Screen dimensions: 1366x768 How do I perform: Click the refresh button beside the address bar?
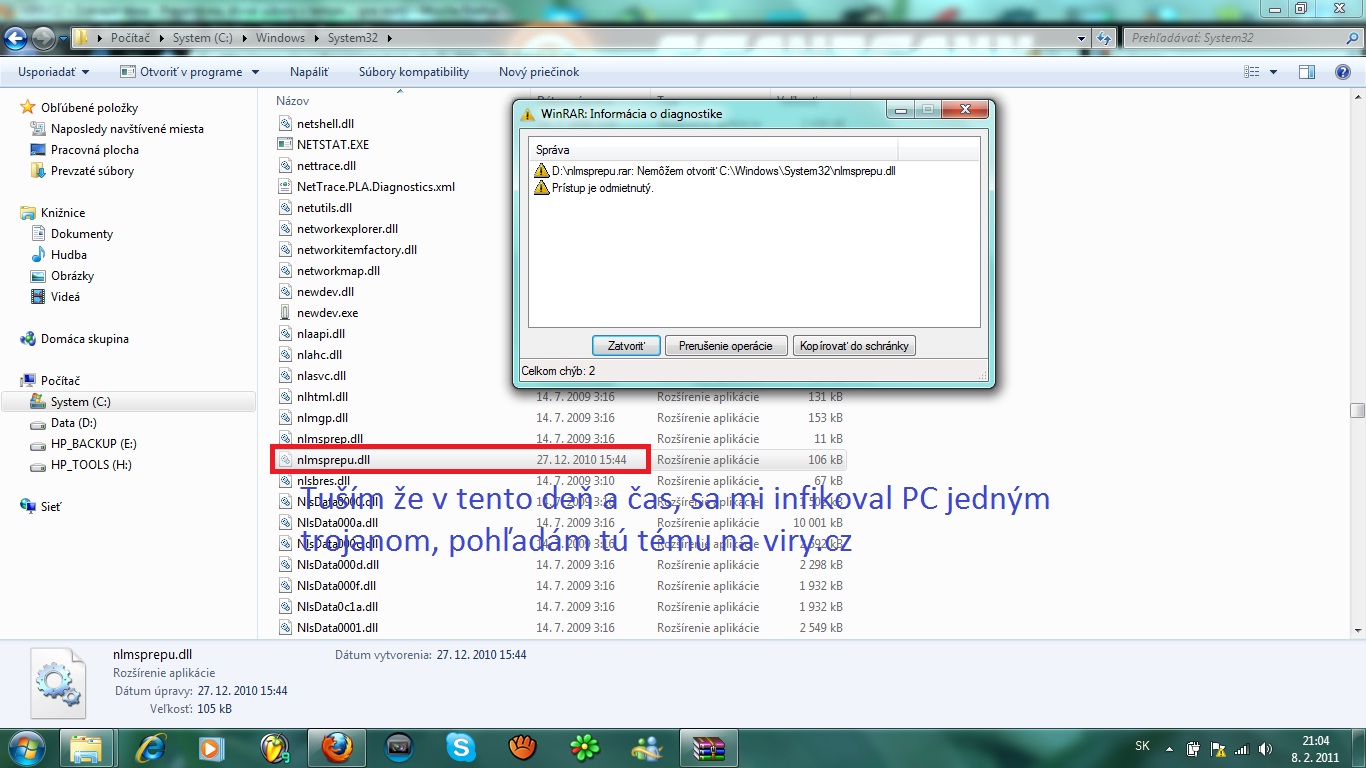(1104, 38)
